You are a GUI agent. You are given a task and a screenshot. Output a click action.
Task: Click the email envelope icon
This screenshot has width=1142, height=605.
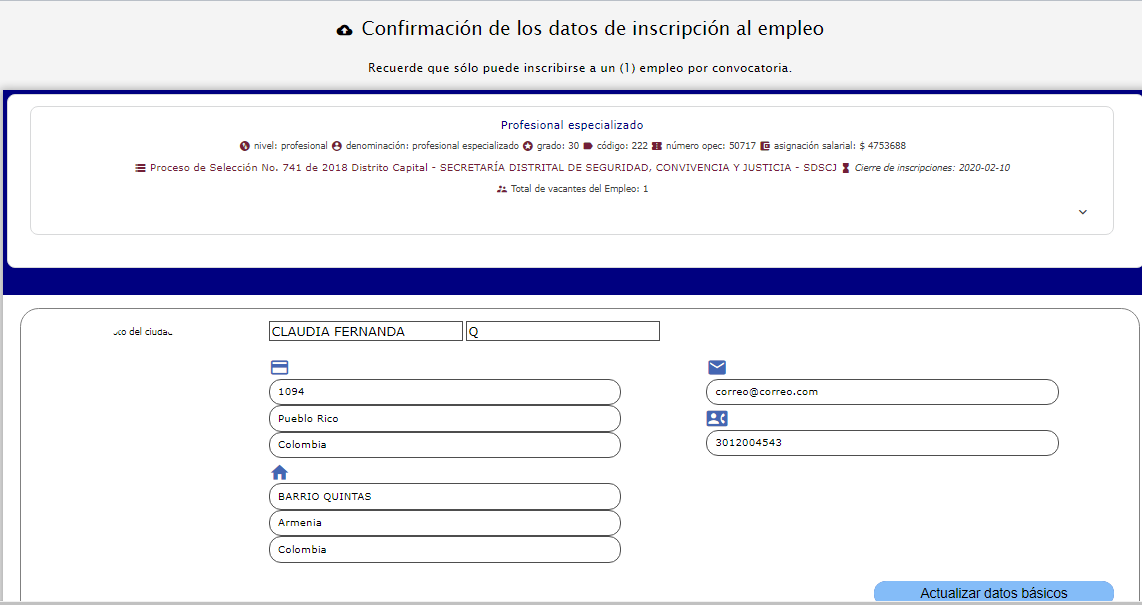point(717,367)
